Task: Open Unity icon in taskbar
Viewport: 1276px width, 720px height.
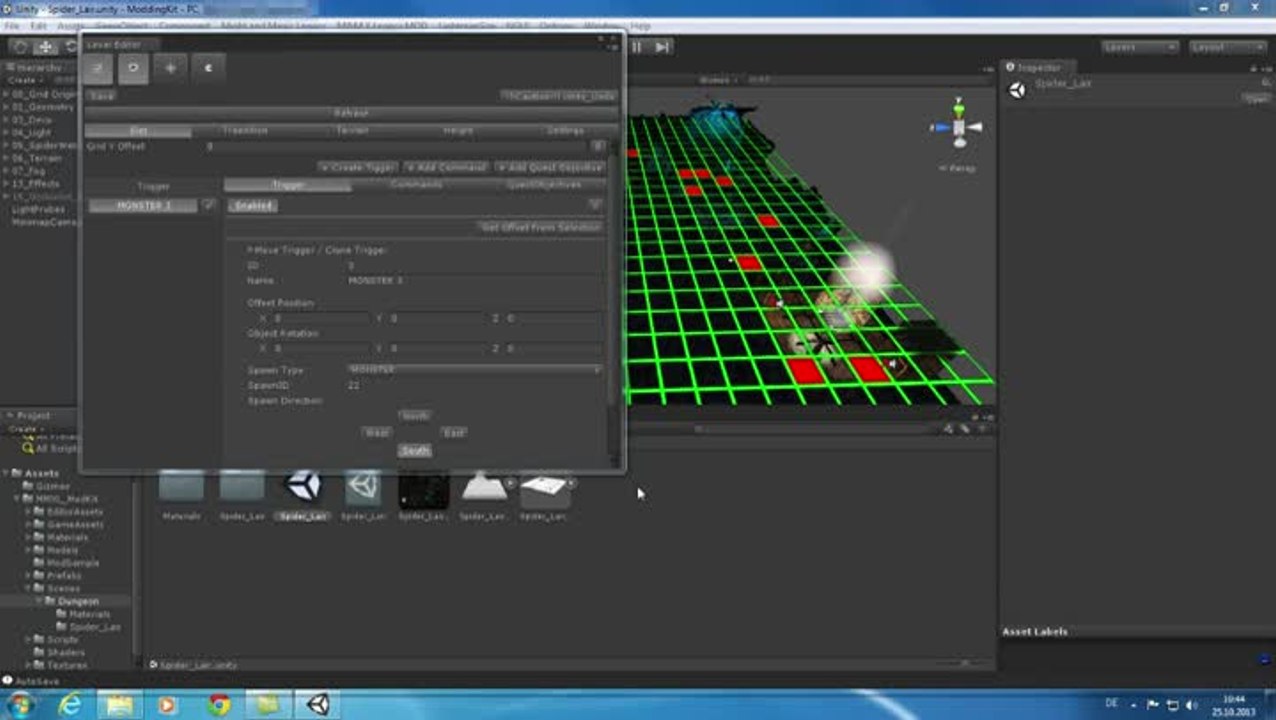Action: [x=318, y=704]
